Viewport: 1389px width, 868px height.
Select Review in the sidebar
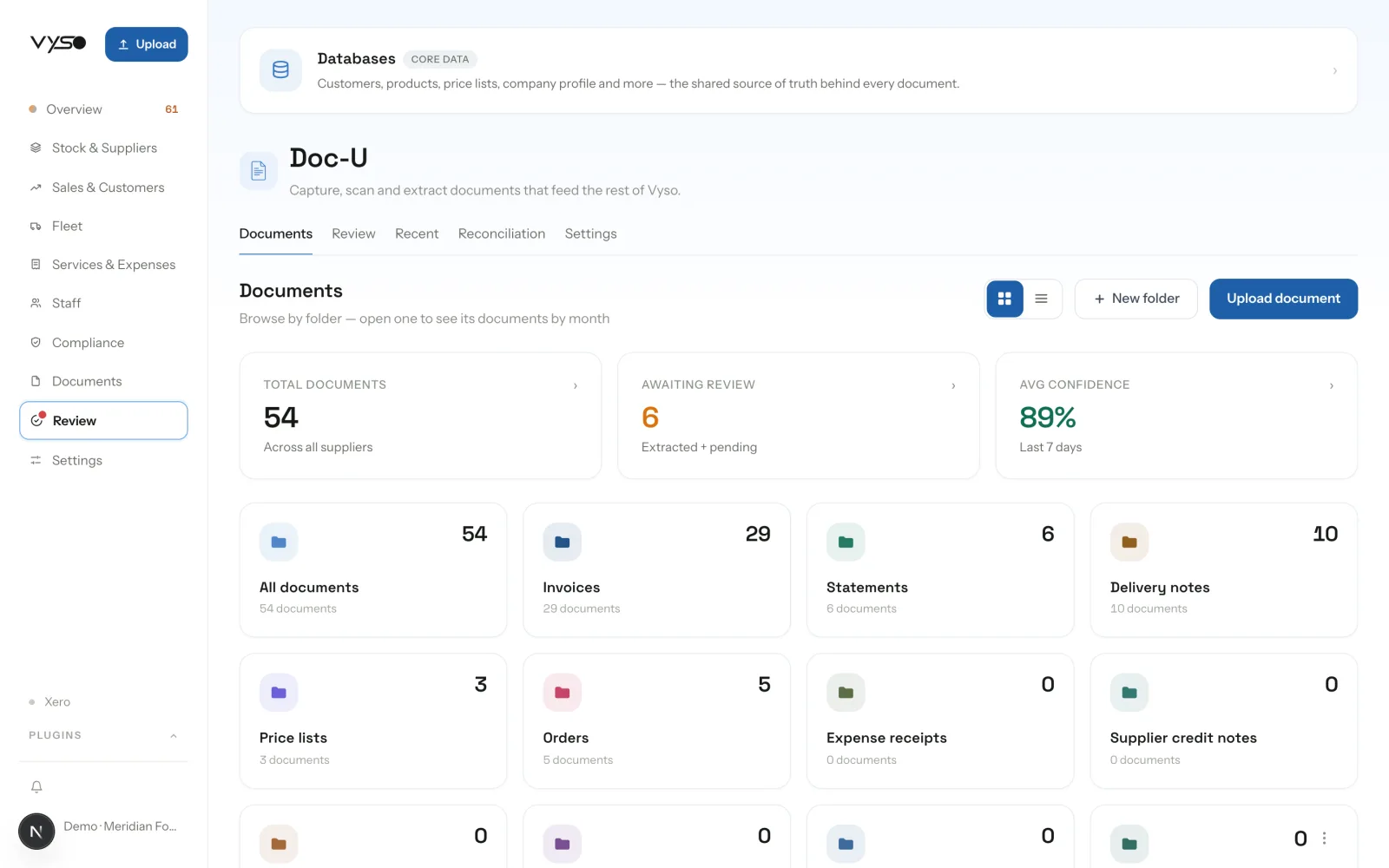tap(103, 421)
